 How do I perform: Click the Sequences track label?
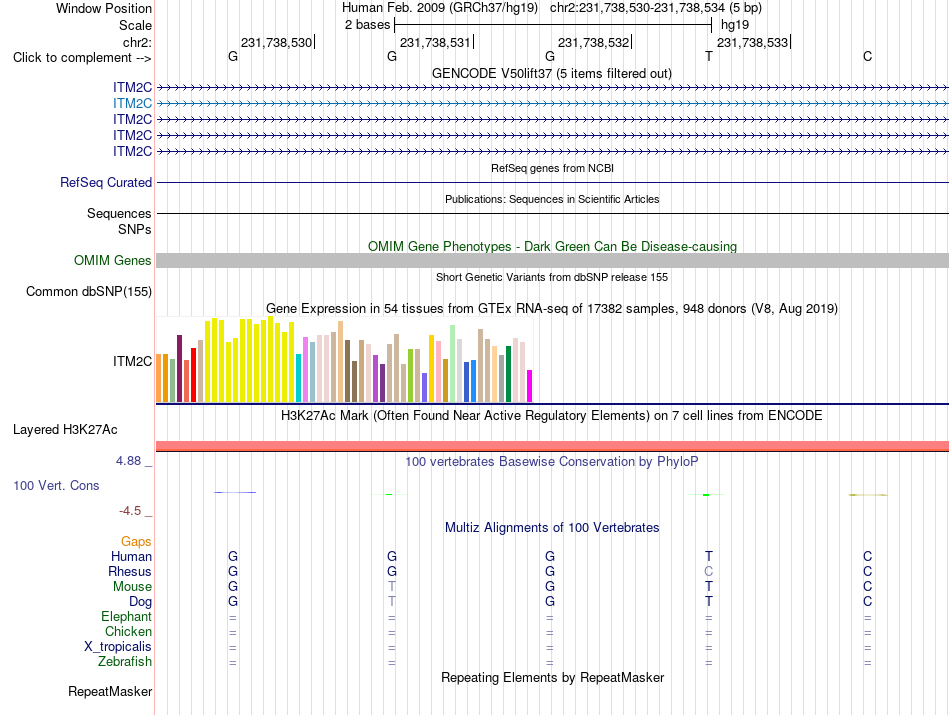(x=119, y=213)
